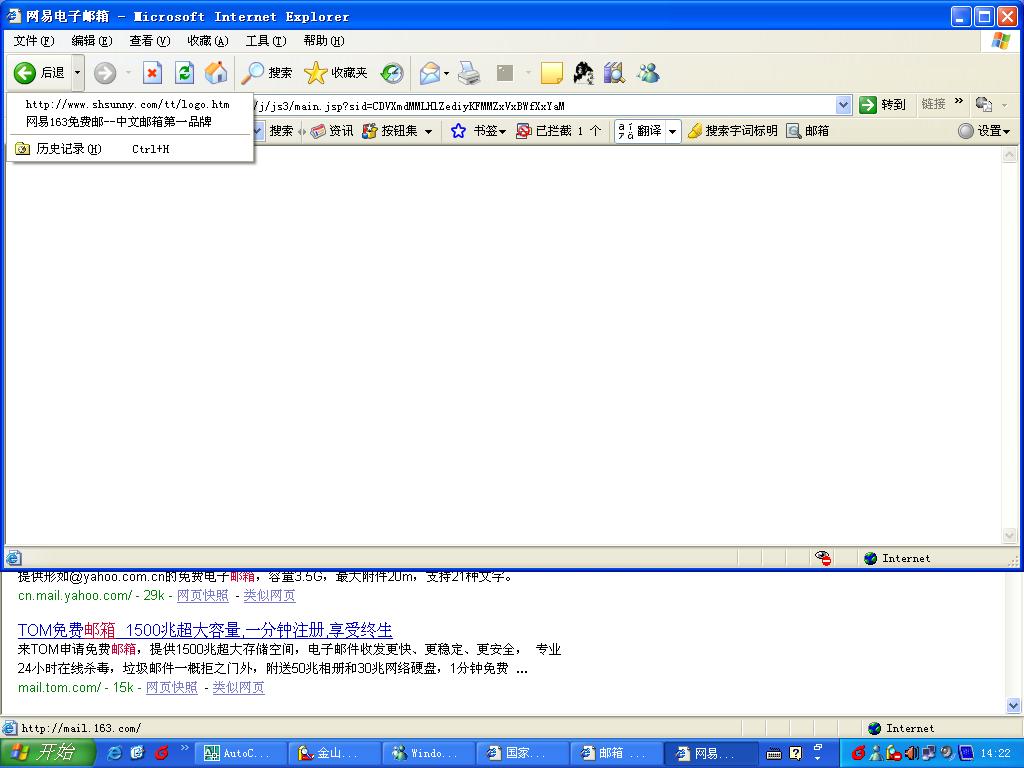Click the 转到 Go button
Viewport: 1024px width, 768px height.
[x=883, y=104]
